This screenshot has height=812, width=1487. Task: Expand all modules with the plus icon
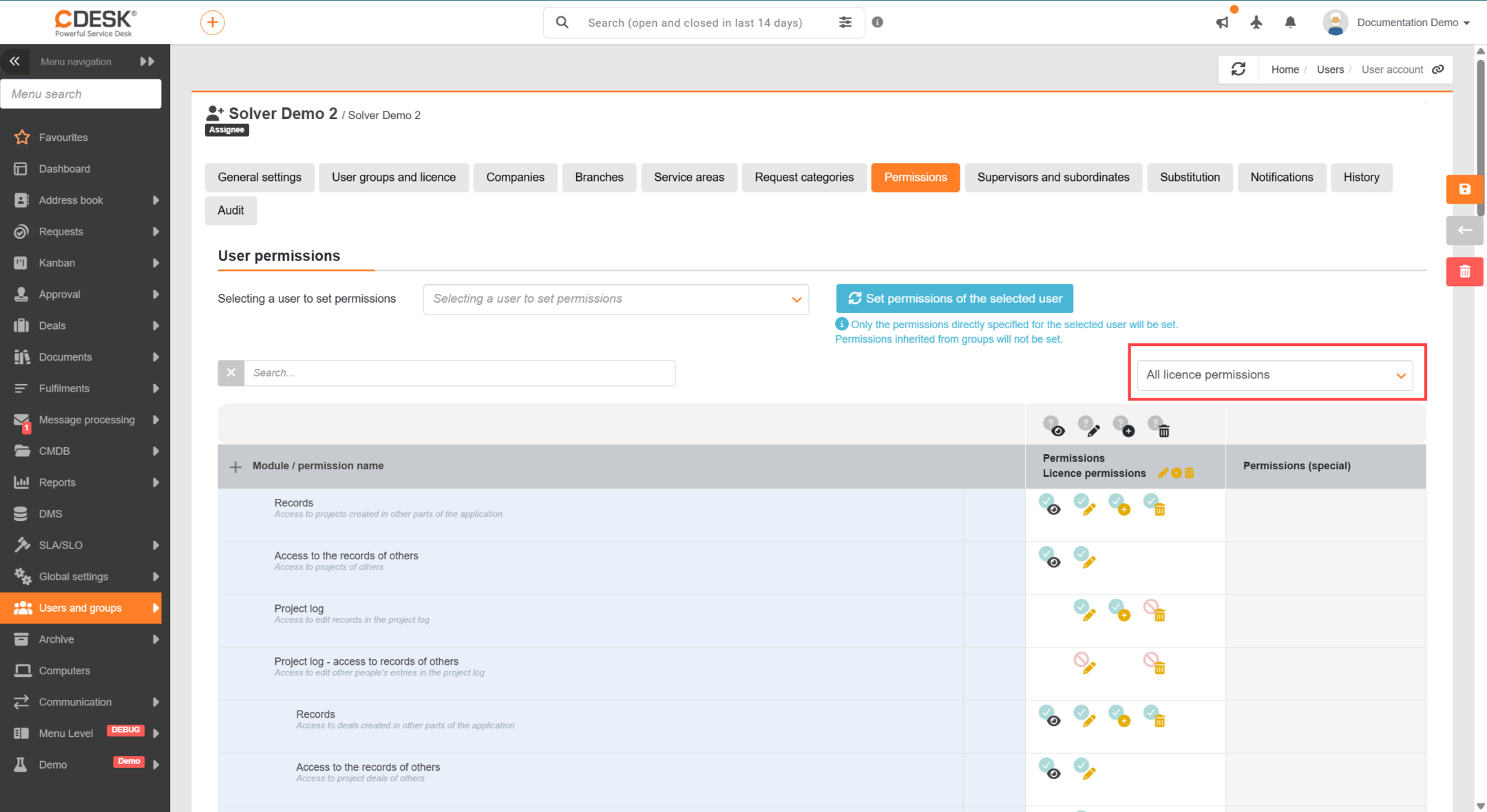235,467
